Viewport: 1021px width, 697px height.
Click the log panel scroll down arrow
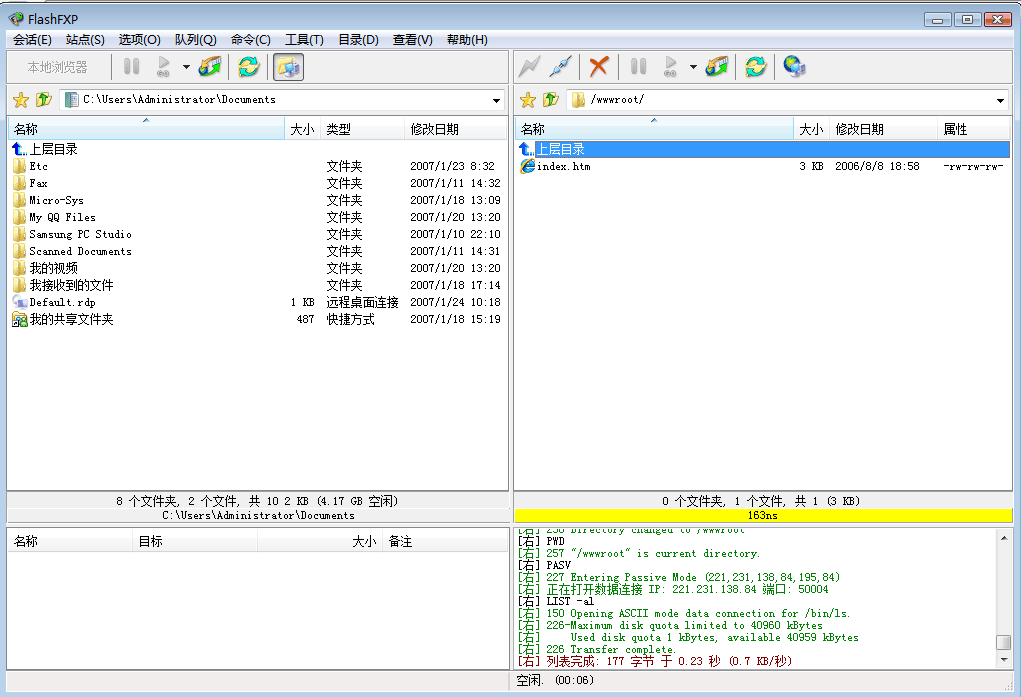[1003, 659]
